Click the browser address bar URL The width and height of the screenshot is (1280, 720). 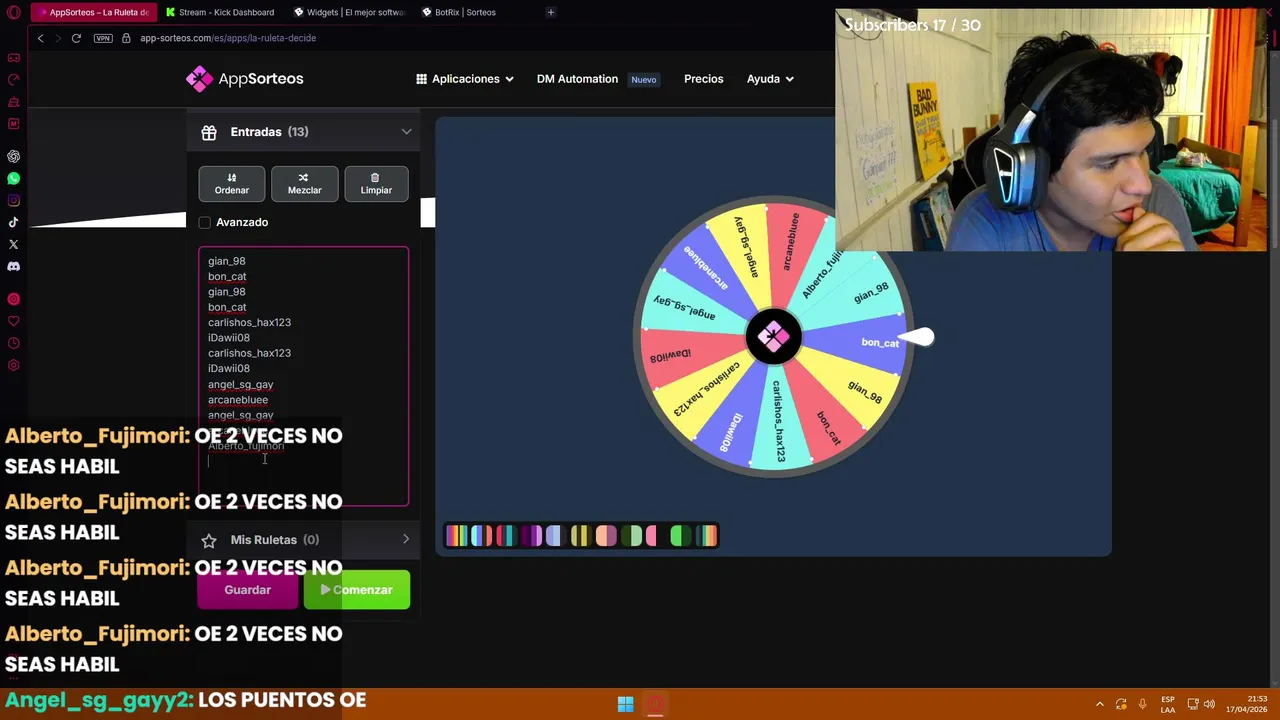228,38
